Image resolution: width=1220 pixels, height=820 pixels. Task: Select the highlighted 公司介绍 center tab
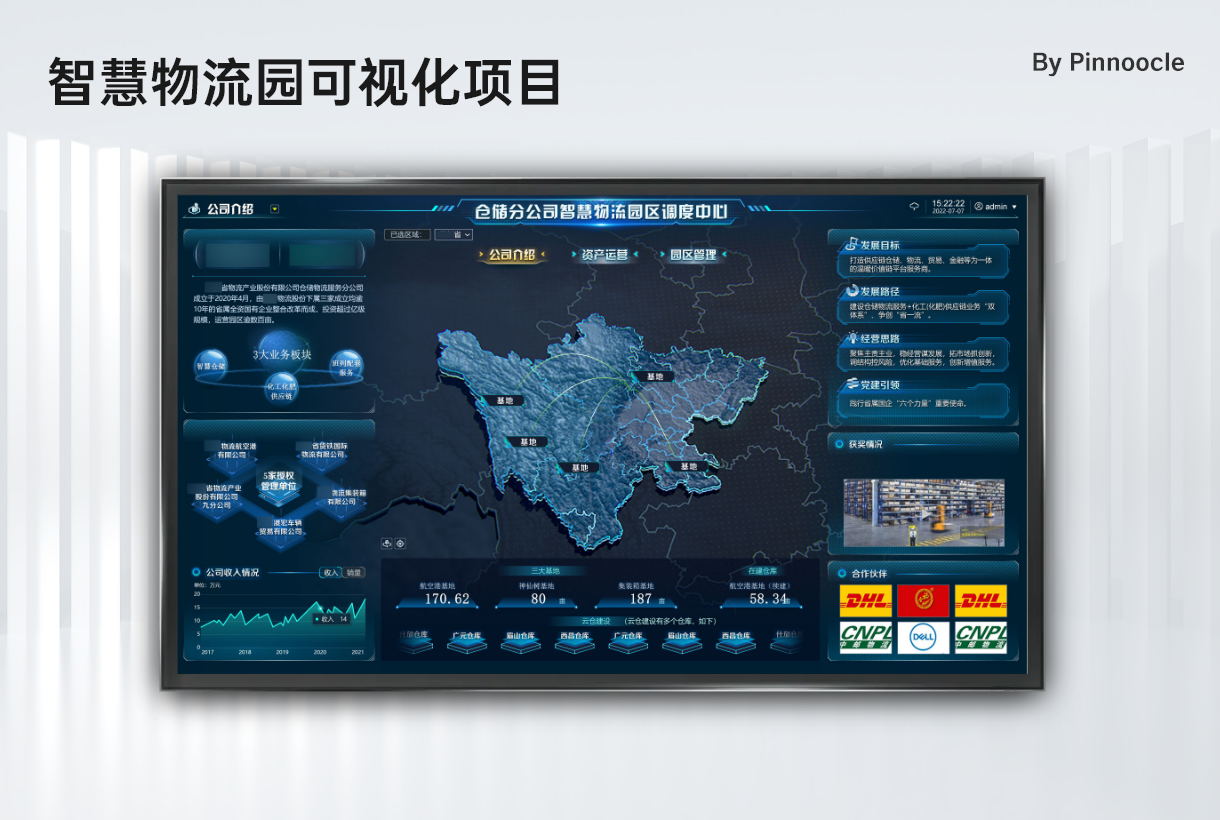[512, 255]
